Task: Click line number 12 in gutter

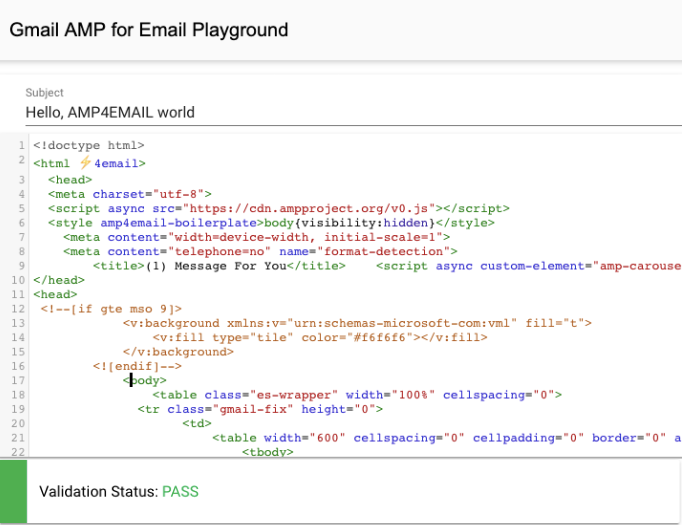Action: coord(18,309)
